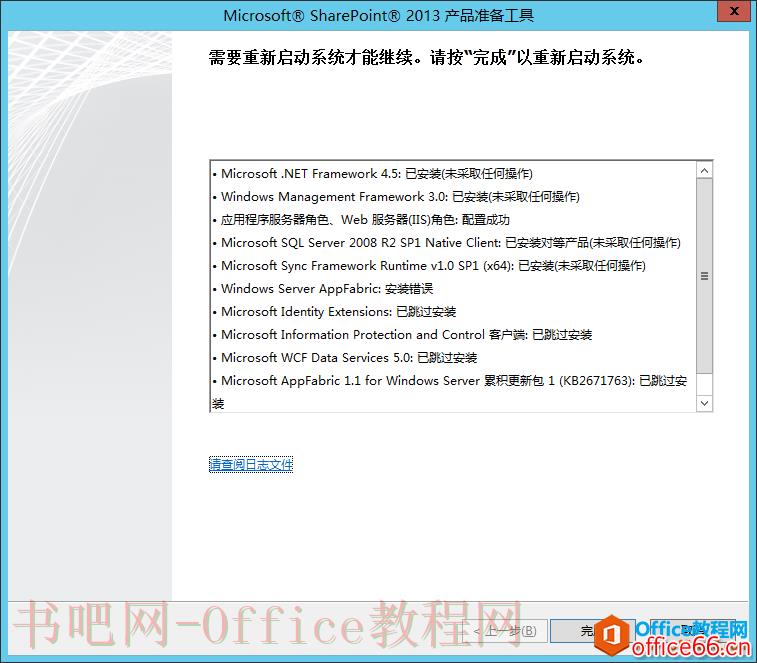Screen dimensions: 757x663
Task: Click the results list scrollbar thumb
Action: [x=704, y=276]
